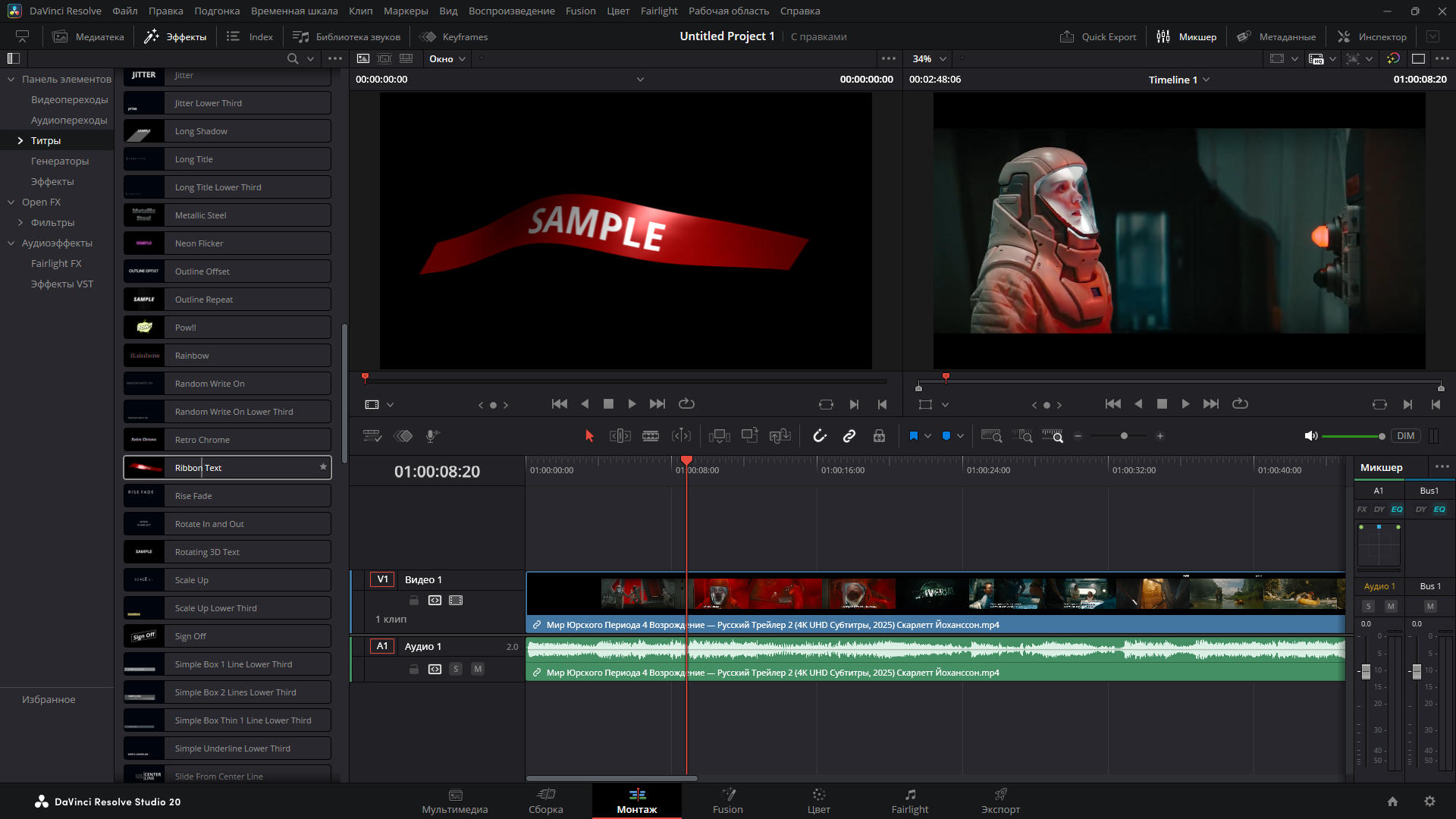Select the blade edit mode tool
Screen dimensions: 1456x819
coord(650,436)
